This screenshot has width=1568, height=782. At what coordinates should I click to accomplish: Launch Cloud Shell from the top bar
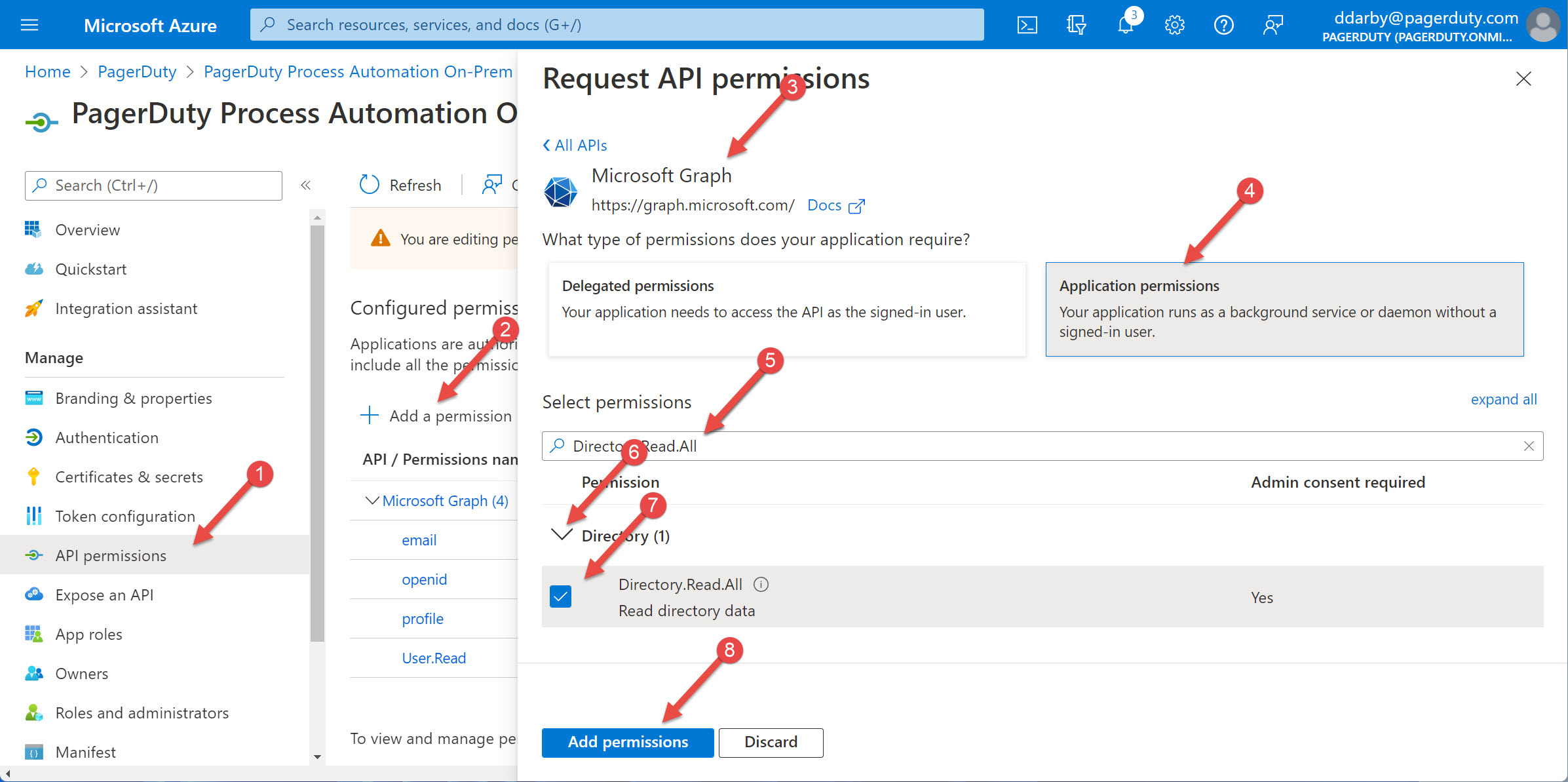click(1027, 25)
